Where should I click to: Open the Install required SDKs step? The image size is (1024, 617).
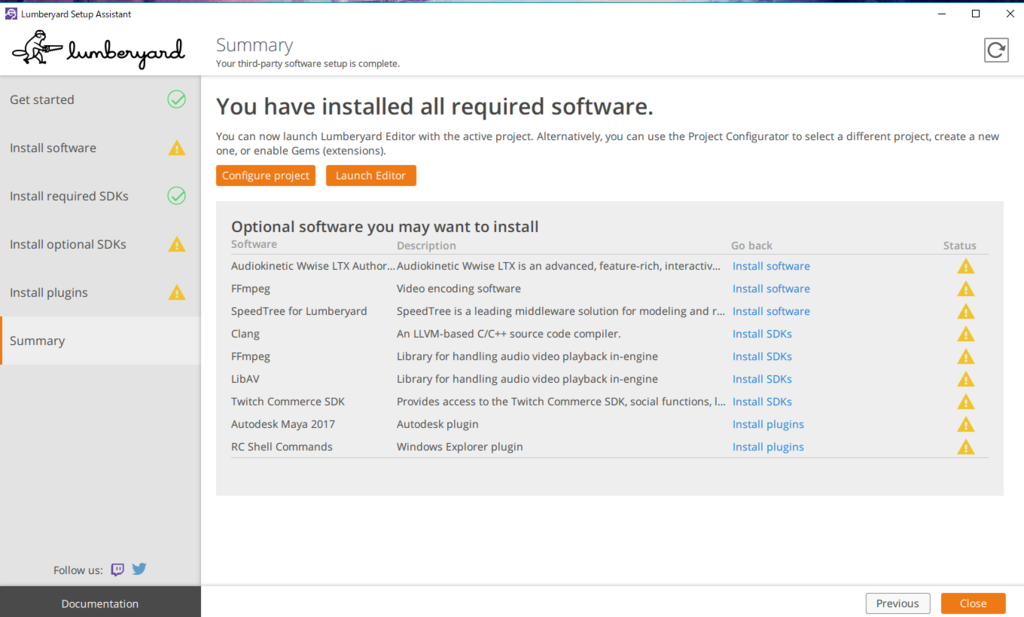click(100, 196)
